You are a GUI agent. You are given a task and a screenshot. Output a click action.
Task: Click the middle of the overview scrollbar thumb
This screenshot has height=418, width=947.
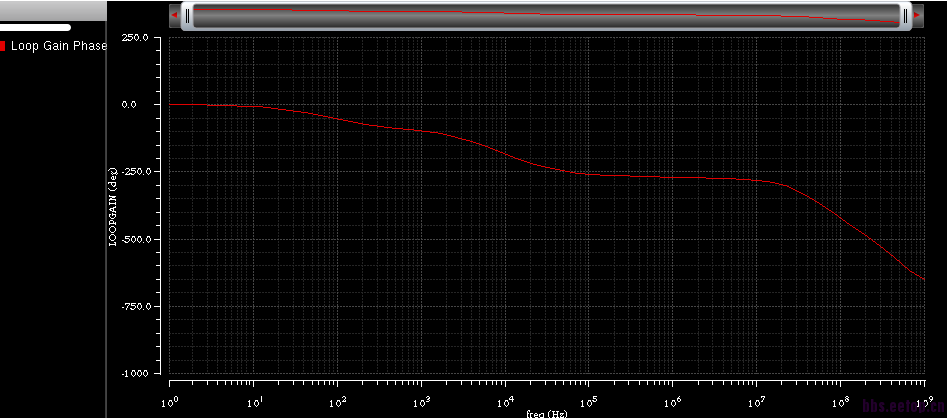(x=547, y=16)
